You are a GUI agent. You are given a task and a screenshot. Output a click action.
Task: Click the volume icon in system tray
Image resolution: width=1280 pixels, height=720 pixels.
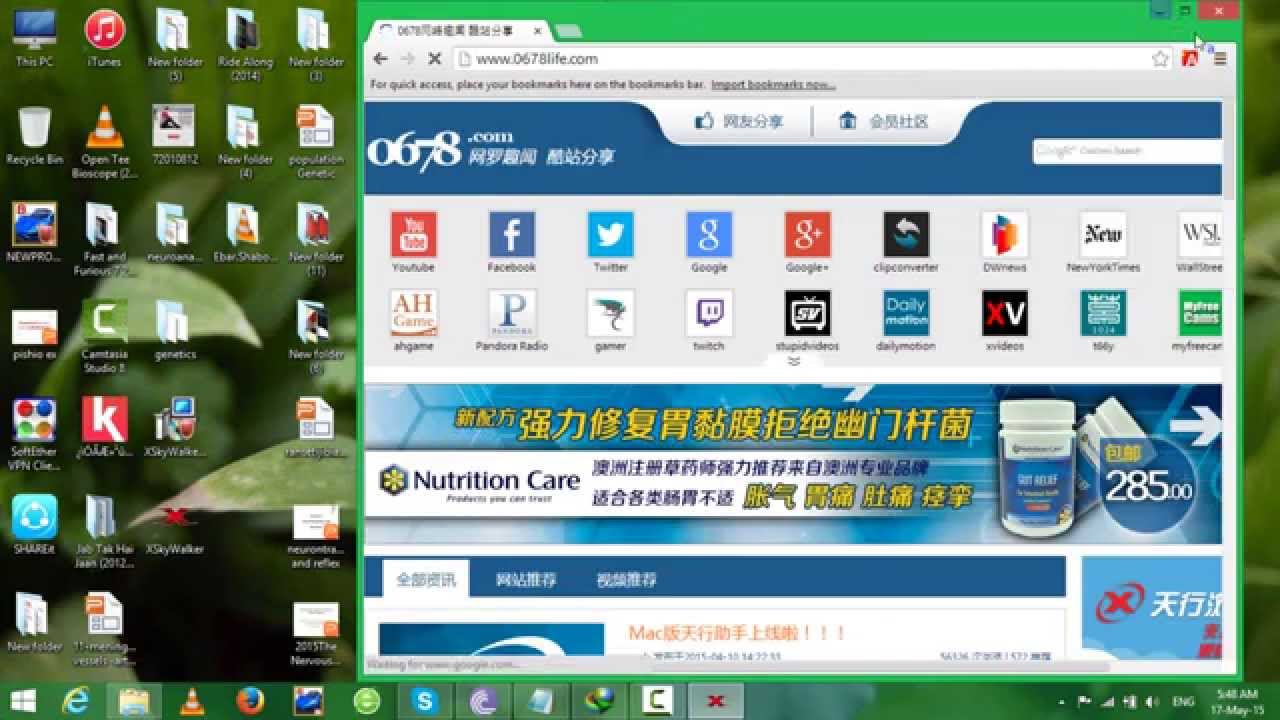click(x=1151, y=702)
